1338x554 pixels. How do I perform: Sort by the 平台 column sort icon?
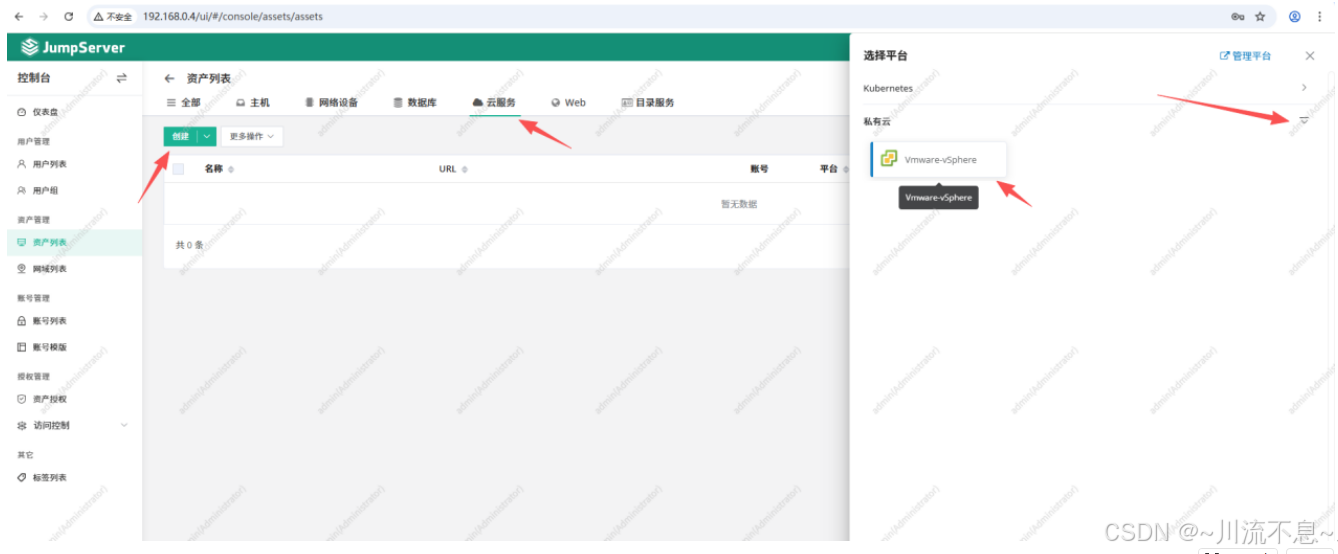click(x=845, y=170)
